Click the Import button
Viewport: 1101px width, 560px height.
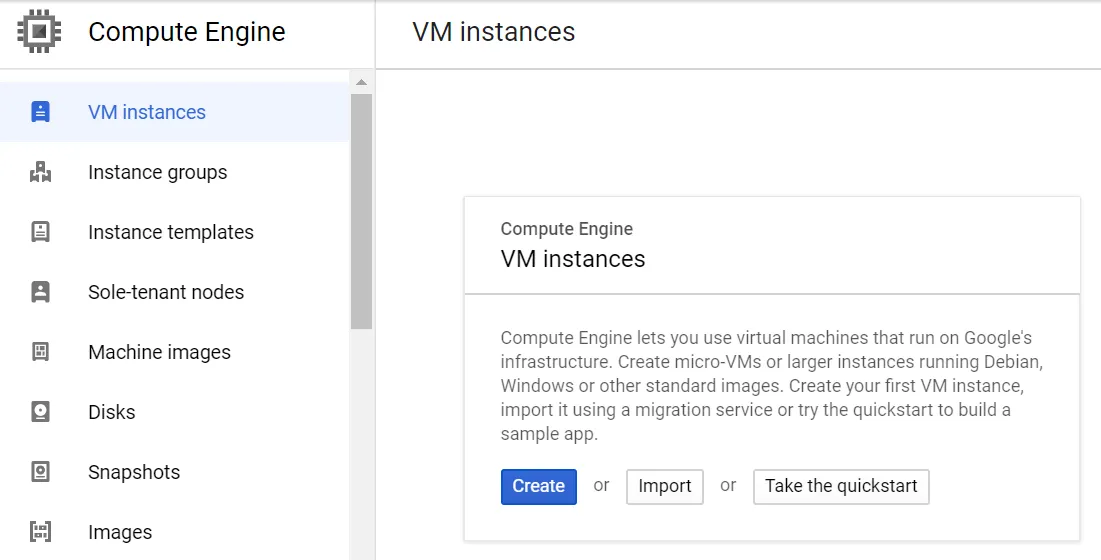665,486
